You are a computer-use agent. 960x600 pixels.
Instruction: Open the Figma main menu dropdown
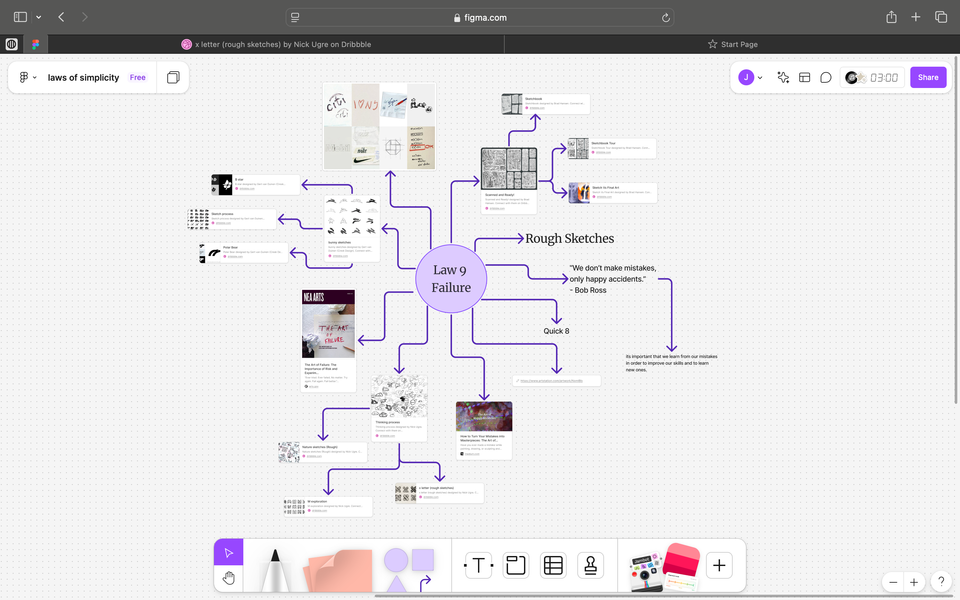point(28,77)
